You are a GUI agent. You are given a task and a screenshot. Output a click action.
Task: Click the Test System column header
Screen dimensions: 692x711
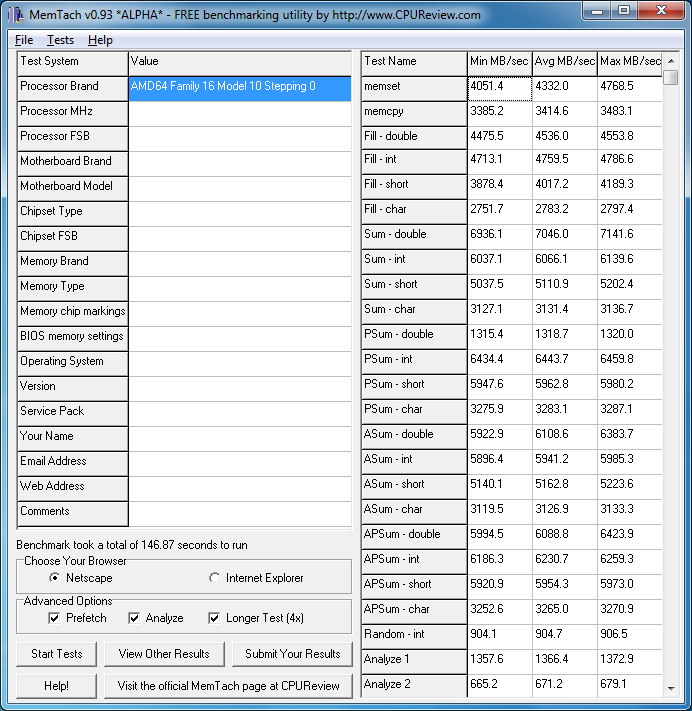pos(73,63)
